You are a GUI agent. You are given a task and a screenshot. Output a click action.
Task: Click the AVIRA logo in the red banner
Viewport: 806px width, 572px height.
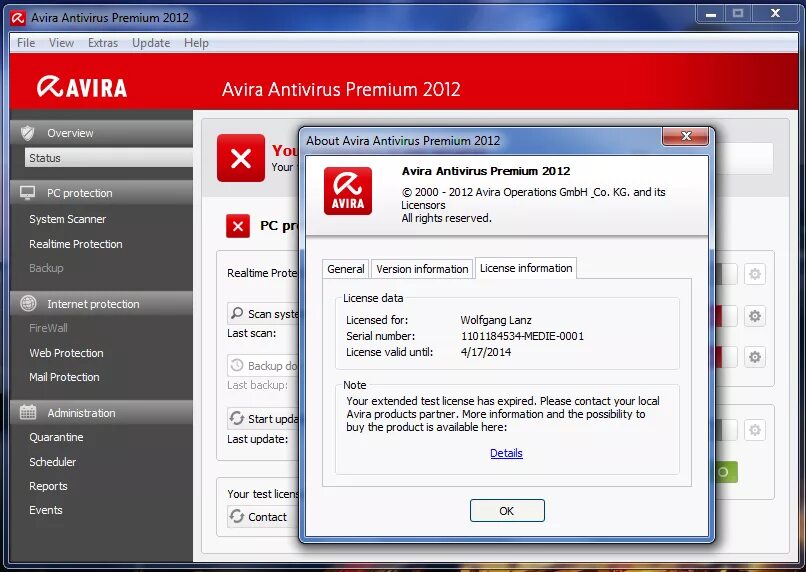click(x=82, y=87)
